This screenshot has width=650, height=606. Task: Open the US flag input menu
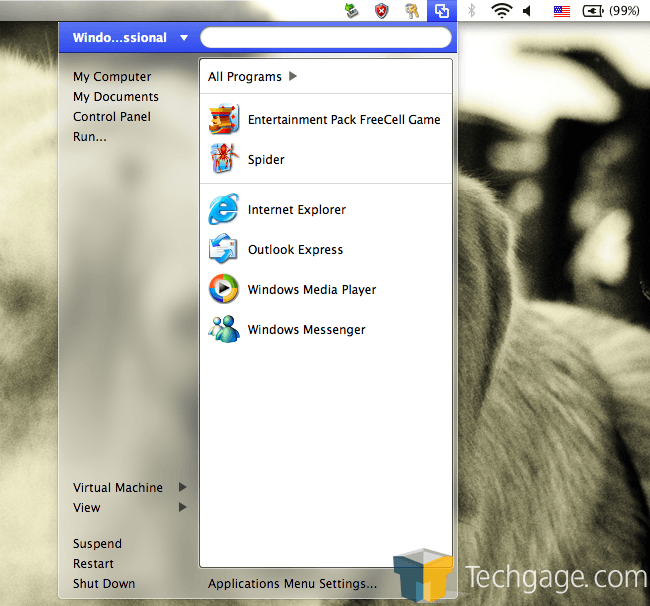[562, 11]
